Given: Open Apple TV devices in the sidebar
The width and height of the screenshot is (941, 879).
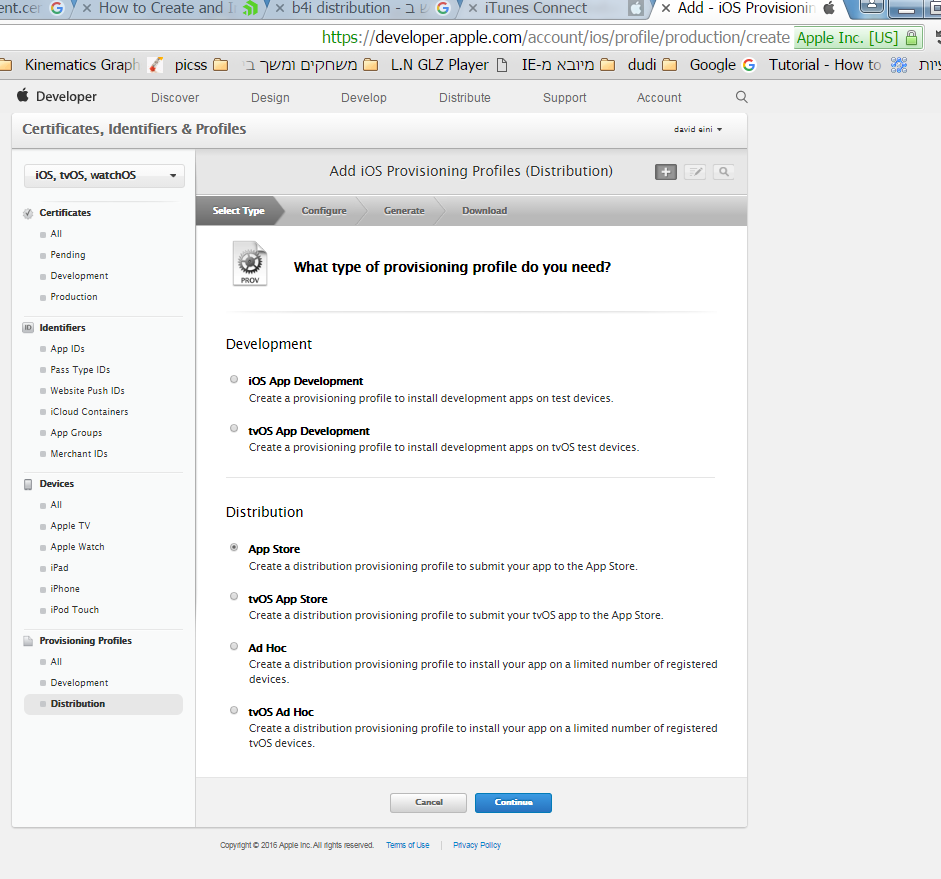Looking at the screenshot, I should (x=70, y=526).
